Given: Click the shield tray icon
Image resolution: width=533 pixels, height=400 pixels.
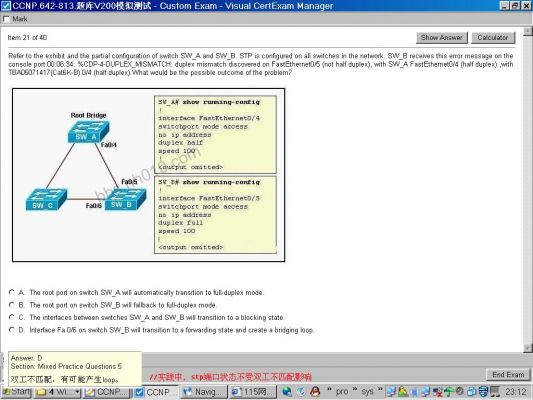Looking at the screenshot, I should pos(483,392).
